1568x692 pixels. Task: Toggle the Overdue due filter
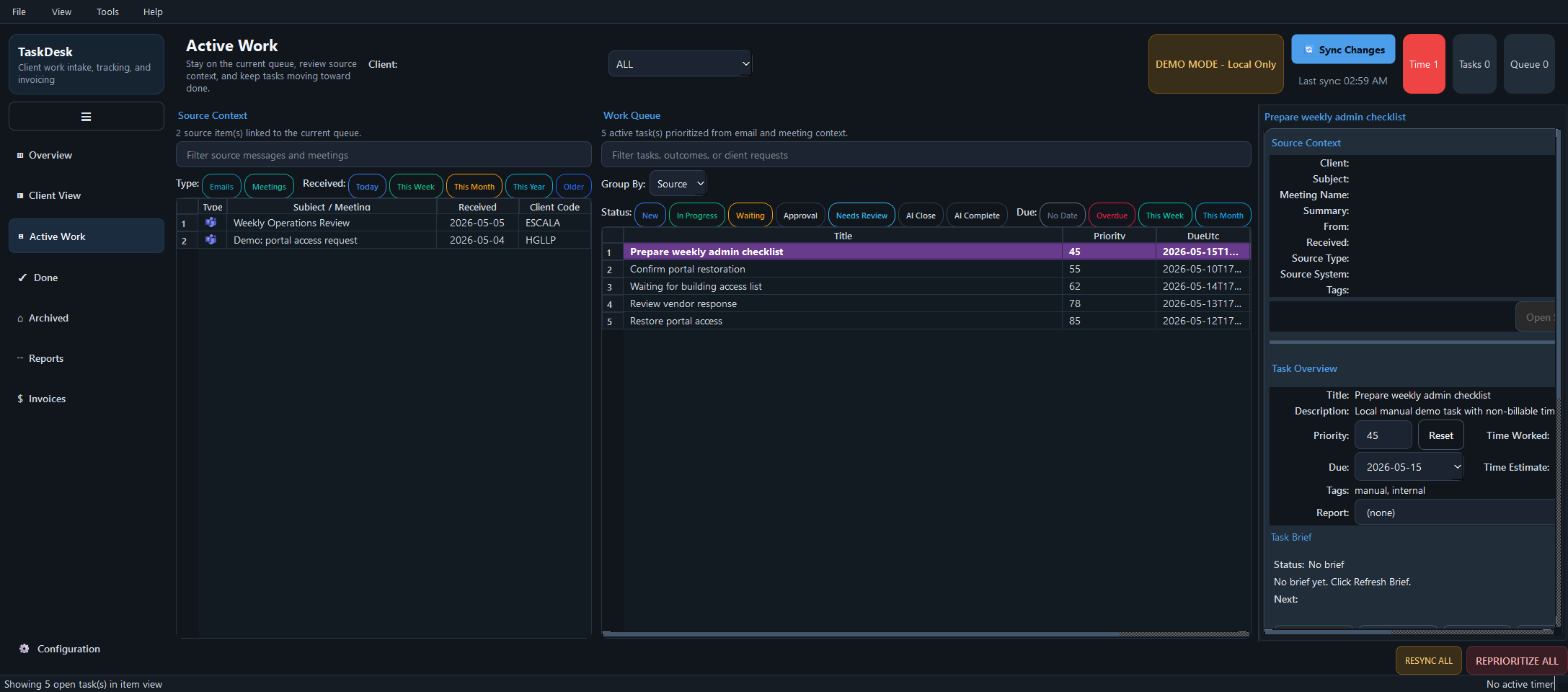point(1112,215)
